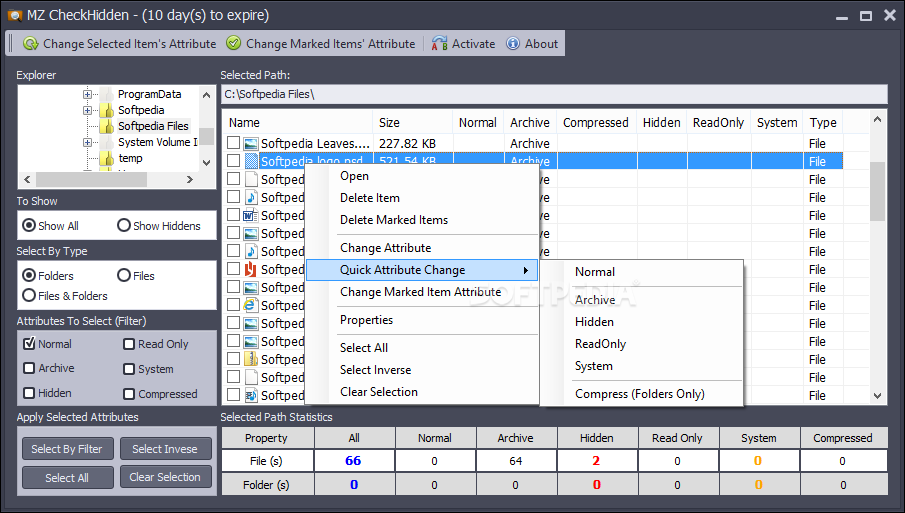Click the Internet Explorer file icon
Screen dimensions: 905x513
point(250,305)
